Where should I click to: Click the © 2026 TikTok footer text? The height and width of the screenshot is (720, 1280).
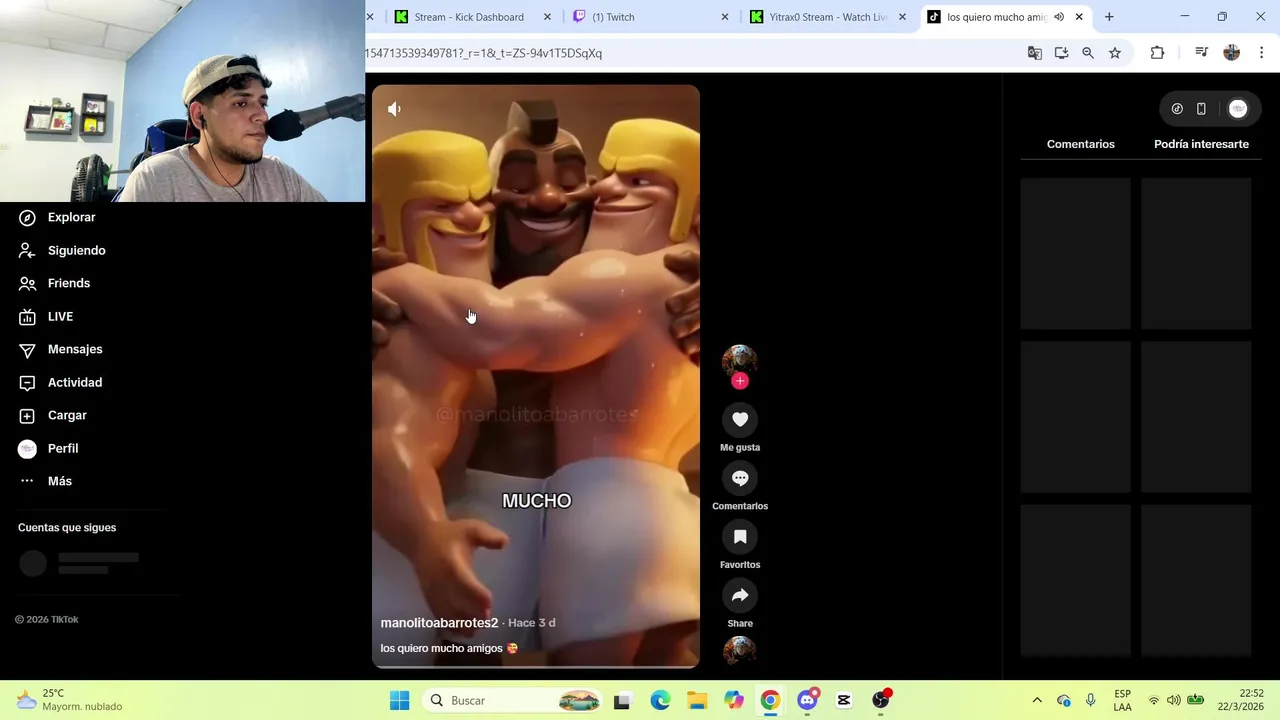pyautogui.click(x=46, y=619)
